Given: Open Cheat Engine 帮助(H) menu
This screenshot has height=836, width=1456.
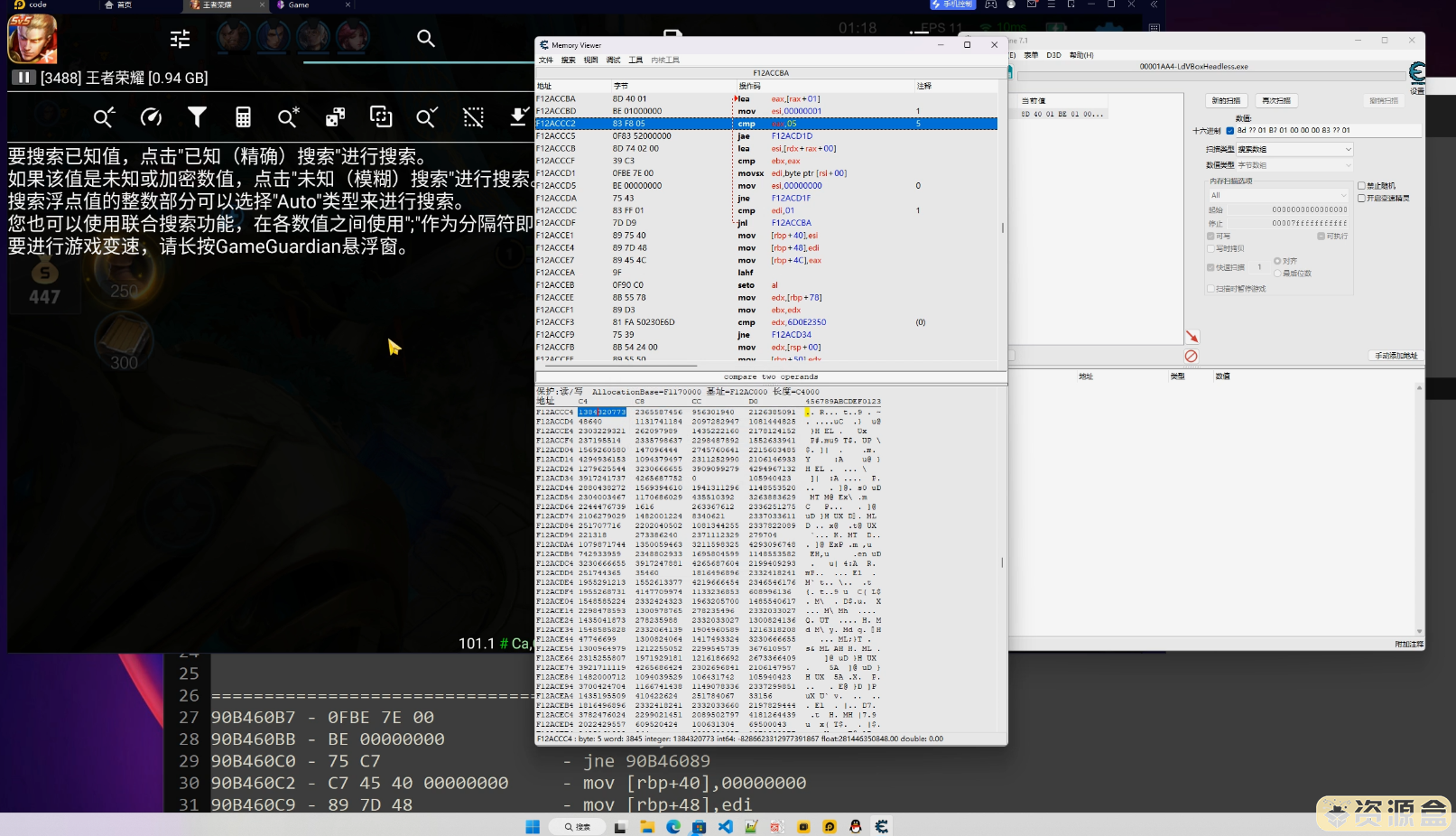Looking at the screenshot, I should click(1081, 55).
